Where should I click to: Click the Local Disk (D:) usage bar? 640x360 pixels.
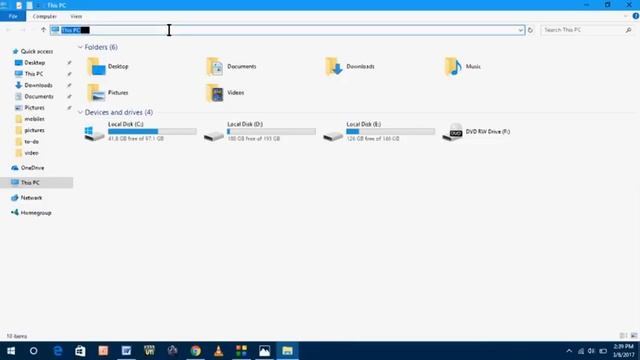coord(271,131)
